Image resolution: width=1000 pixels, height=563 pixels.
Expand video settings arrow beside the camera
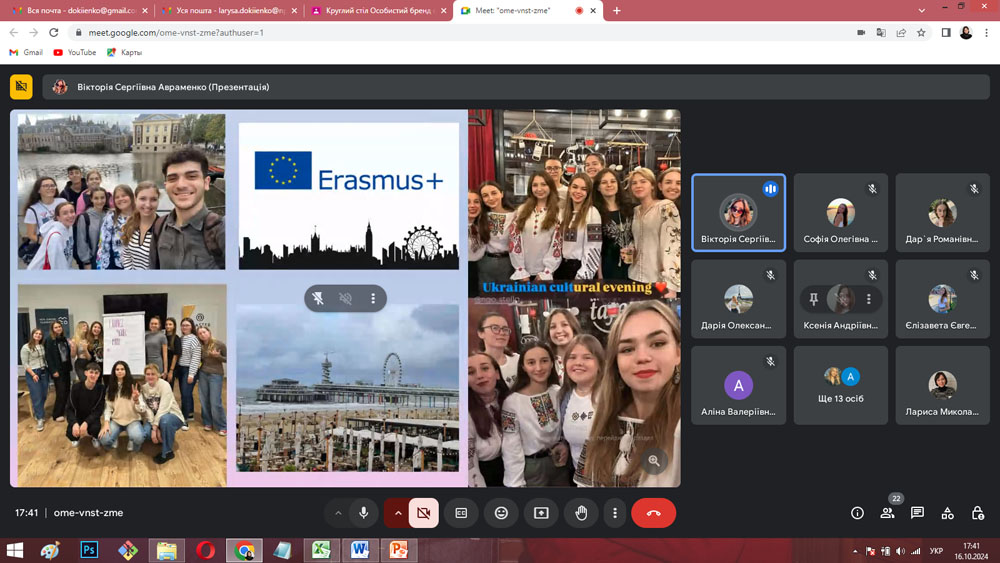(397, 513)
